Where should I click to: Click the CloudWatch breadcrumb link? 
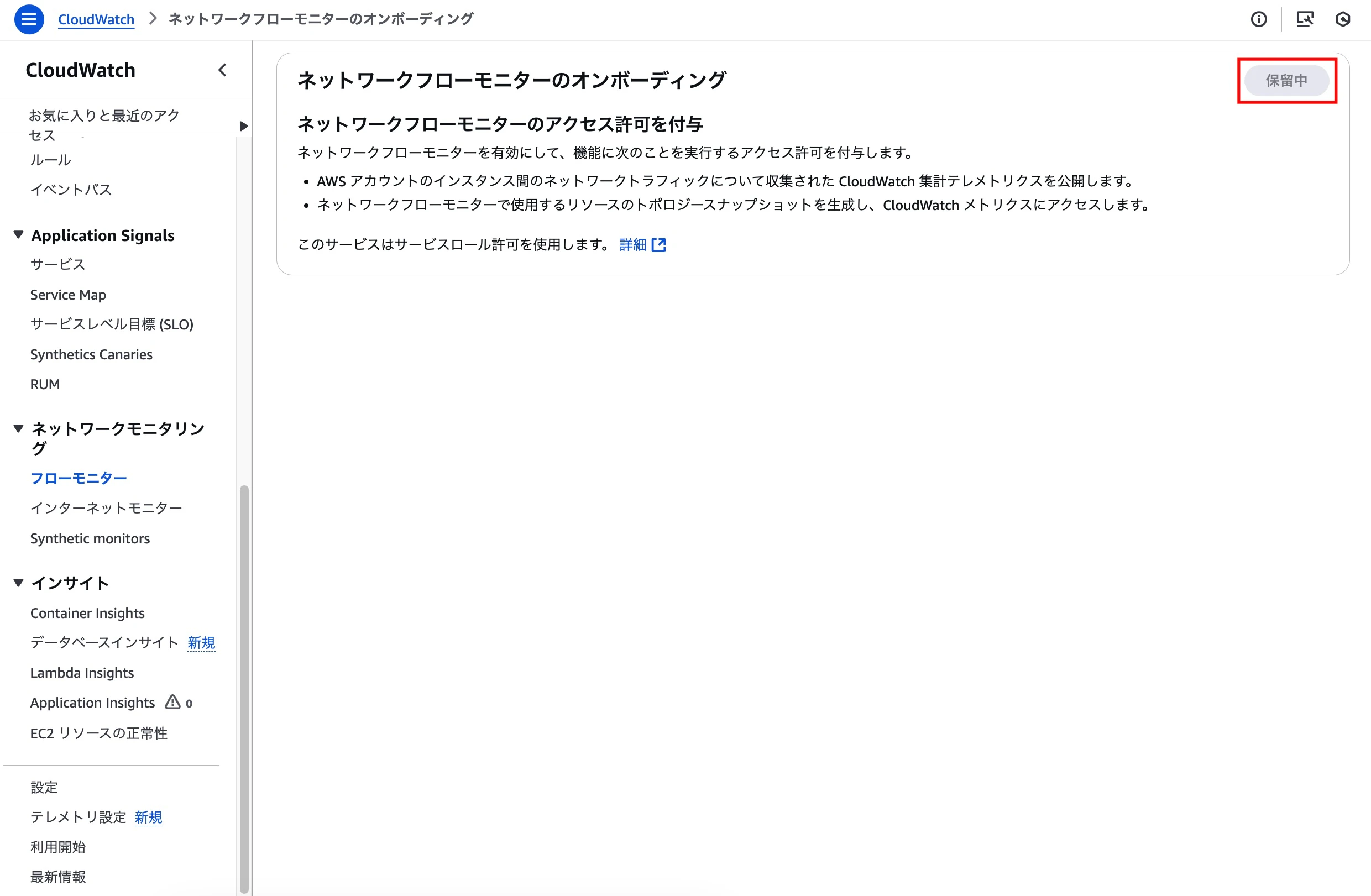(96, 19)
